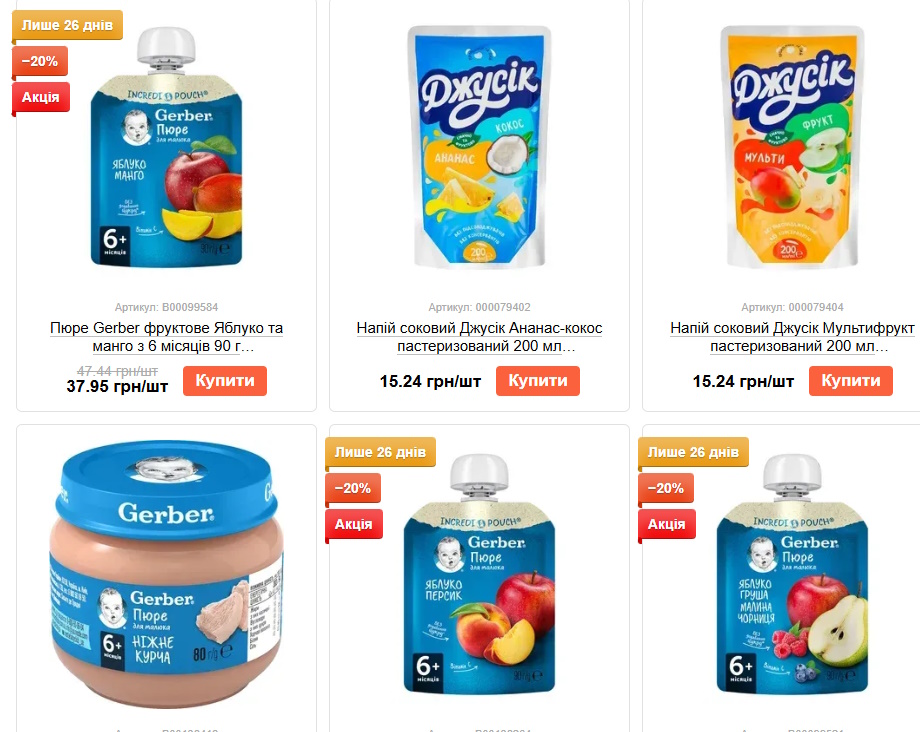Open Gerber Яблуко Груша Малина Чорниця image
Viewport: 920px width, 732px height.
coord(792,574)
